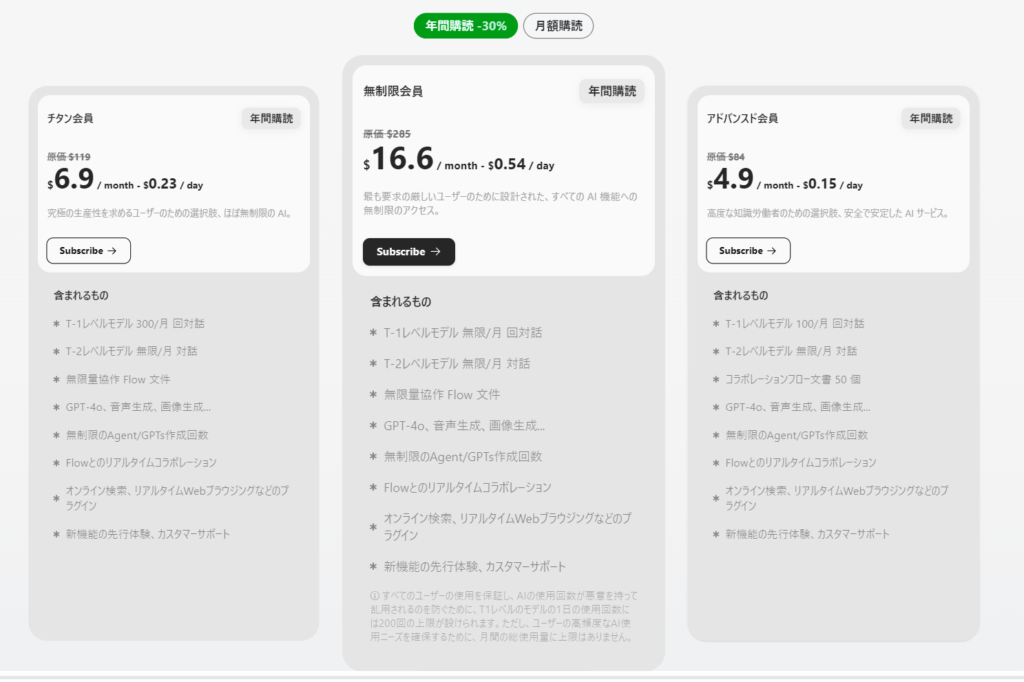Click 含まれるもの heading in the チタン会員 card

point(80,296)
